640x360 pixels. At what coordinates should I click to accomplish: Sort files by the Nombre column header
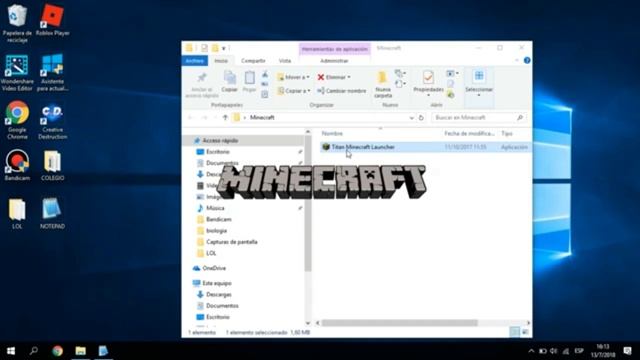tap(332, 133)
